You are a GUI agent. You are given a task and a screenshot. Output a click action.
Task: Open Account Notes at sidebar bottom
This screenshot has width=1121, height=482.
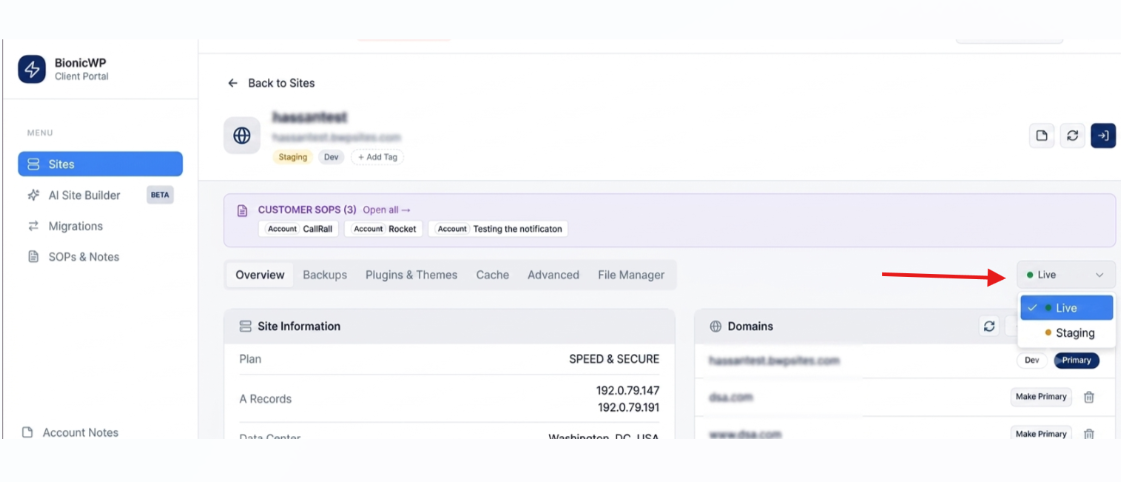[x=69, y=433]
